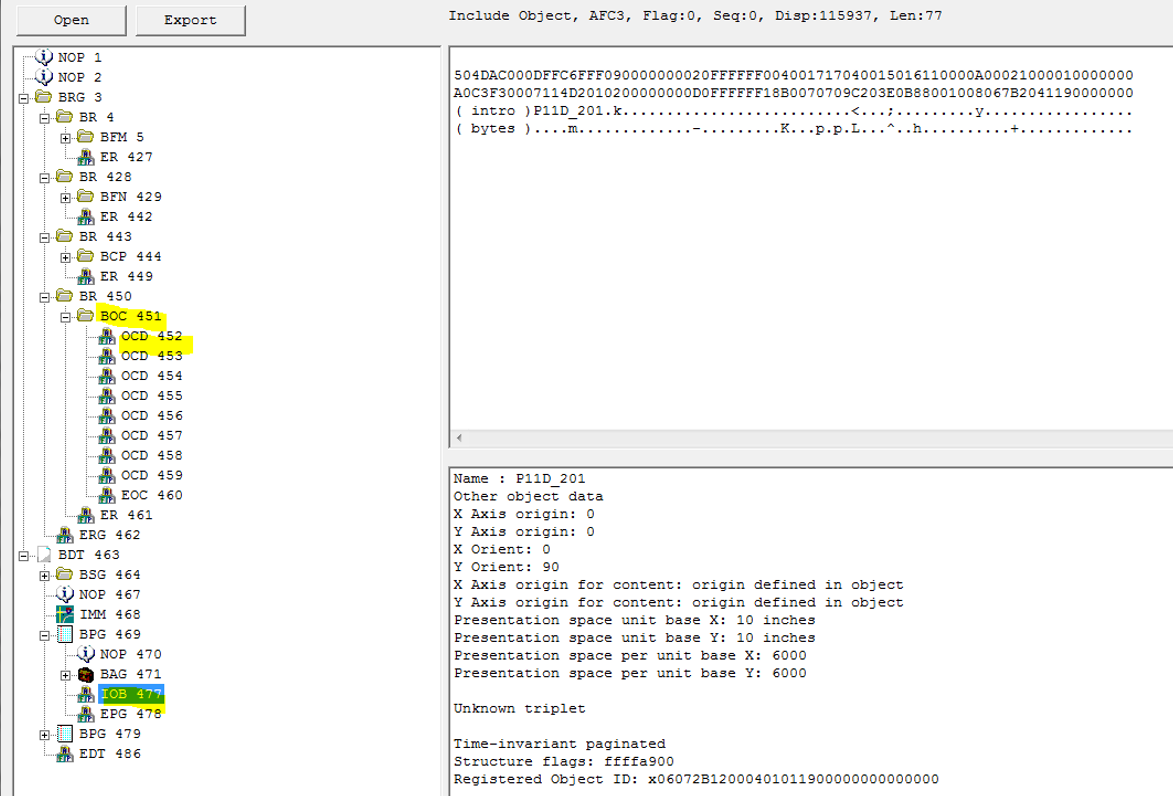Screen dimensions: 1173x796
Task: Click the record icon beside ER 427
Action: 86,156
